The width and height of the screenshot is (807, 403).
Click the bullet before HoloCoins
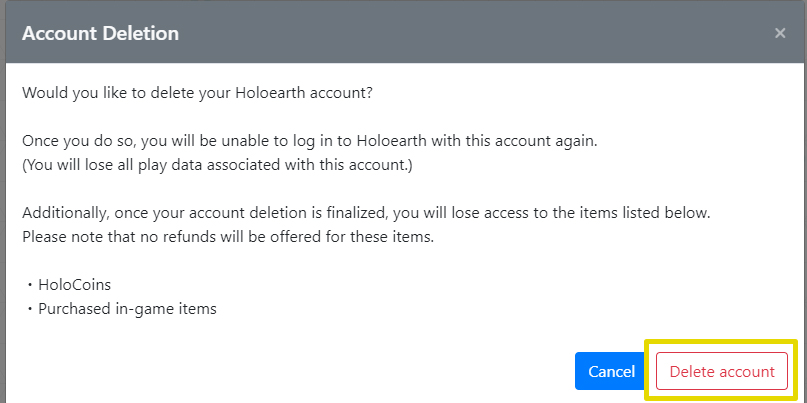[x=29, y=285]
